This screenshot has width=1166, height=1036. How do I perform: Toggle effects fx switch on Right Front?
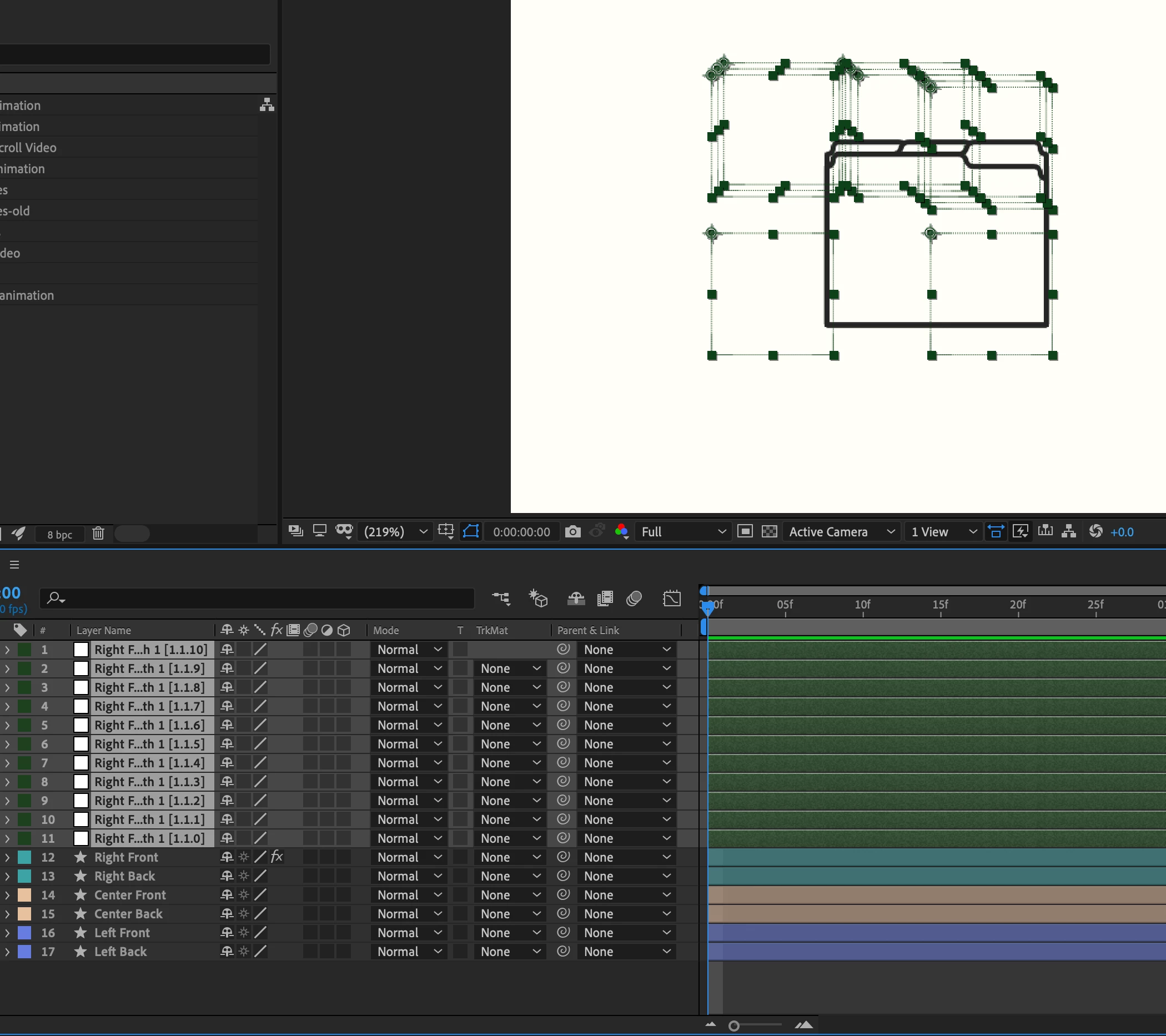[x=277, y=857]
